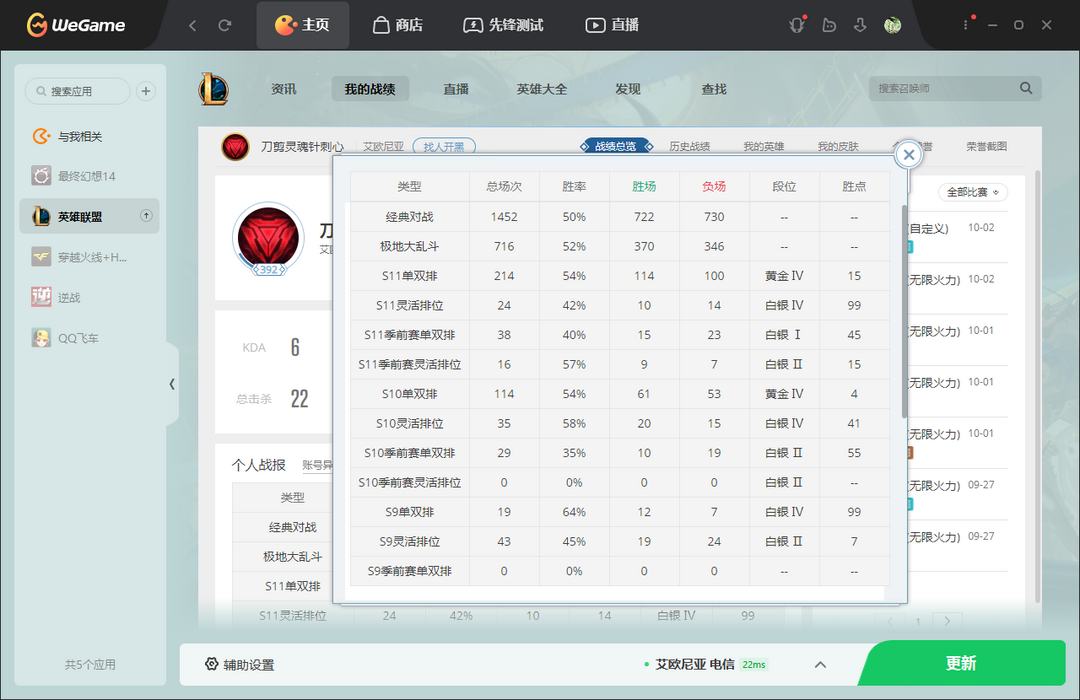Open the 直播 tab in top bar
This screenshot has width=1080, height=700.
(x=612, y=25)
